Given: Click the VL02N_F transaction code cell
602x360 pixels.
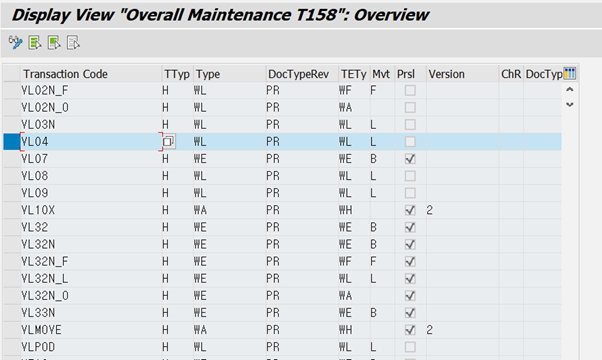Looking at the screenshot, I should point(91,91).
